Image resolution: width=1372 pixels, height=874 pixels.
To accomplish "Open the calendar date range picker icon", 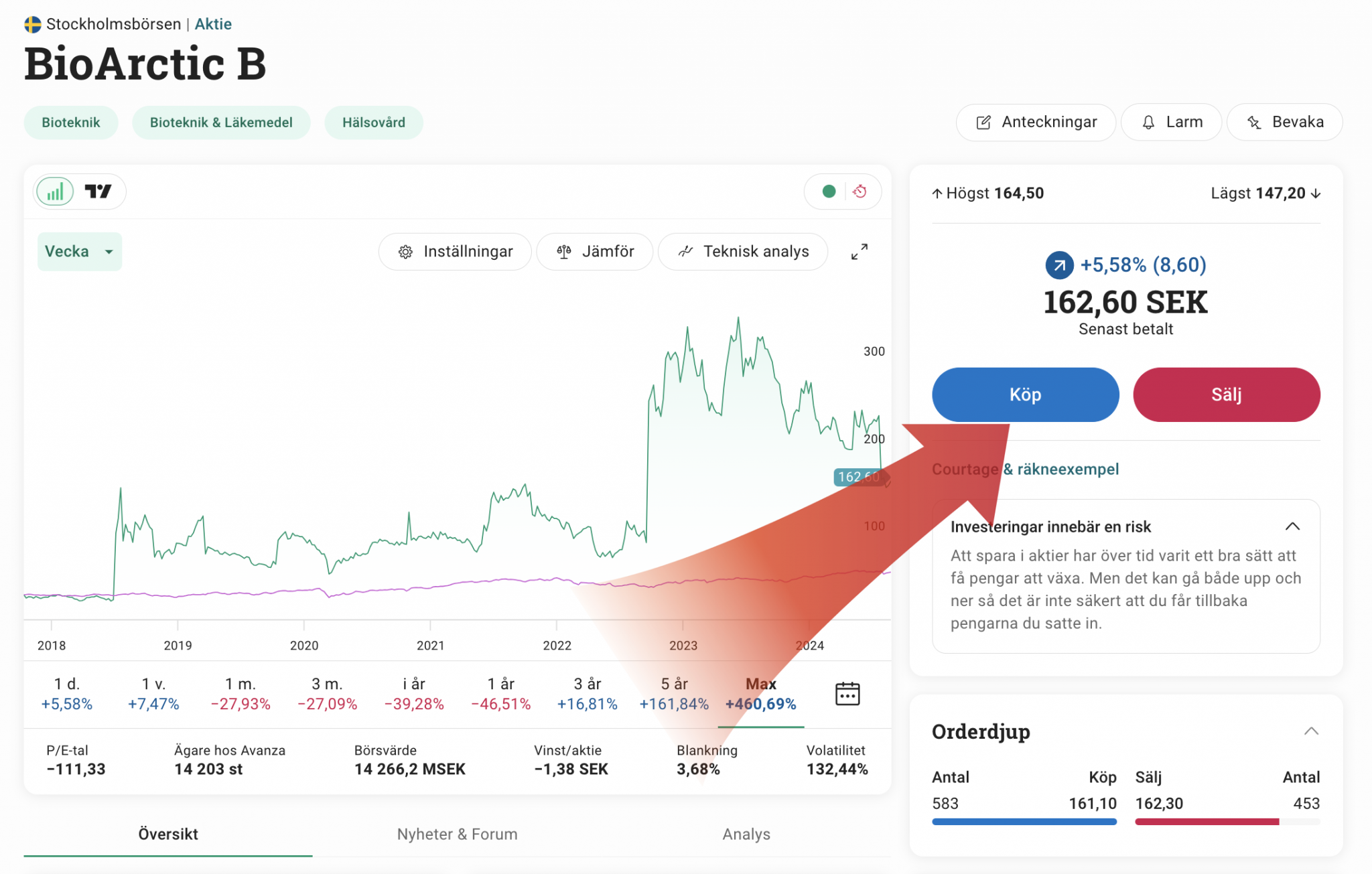I will [x=847, y=694].
